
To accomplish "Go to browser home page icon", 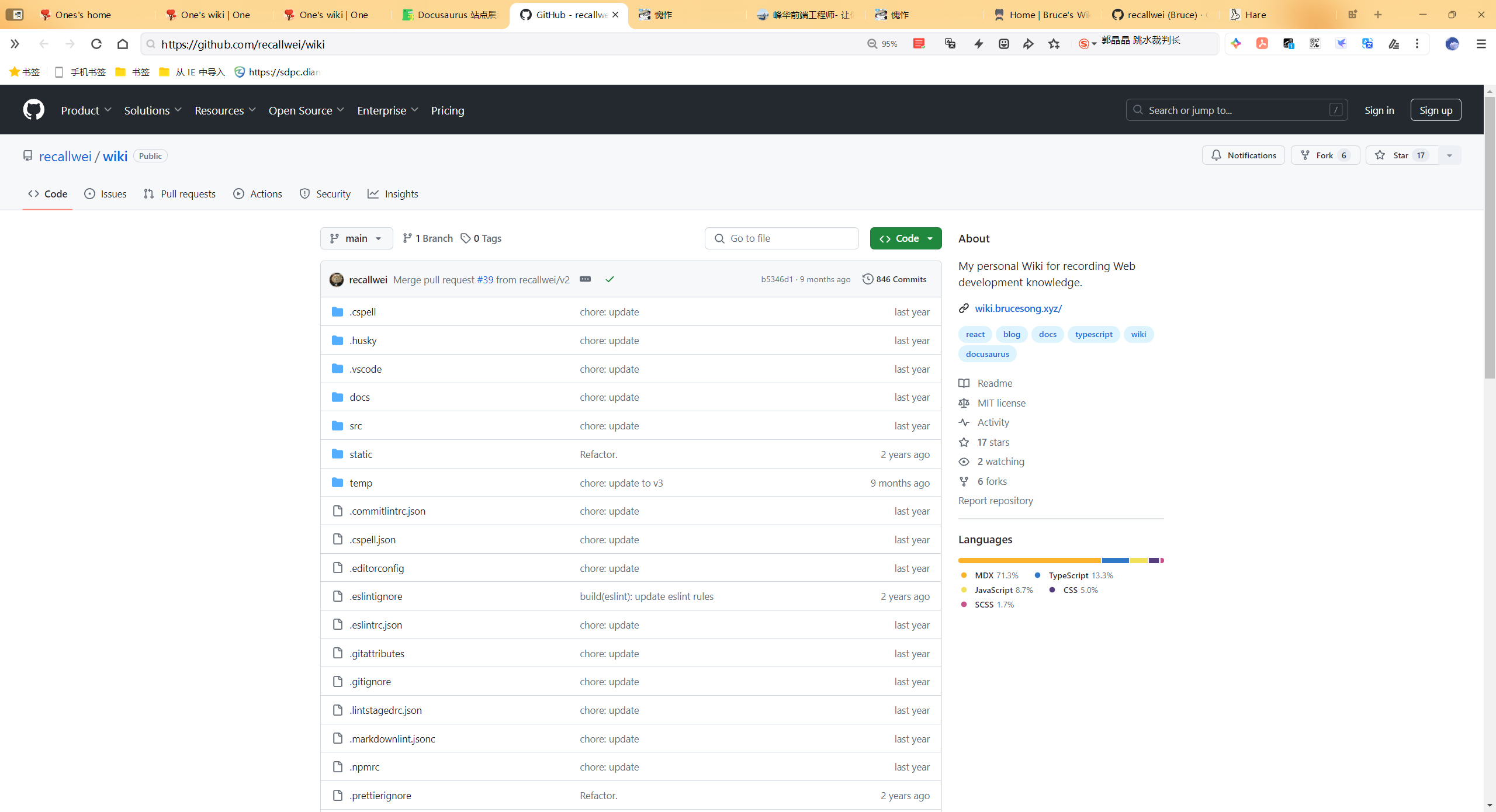I will [x=123, y=44].
